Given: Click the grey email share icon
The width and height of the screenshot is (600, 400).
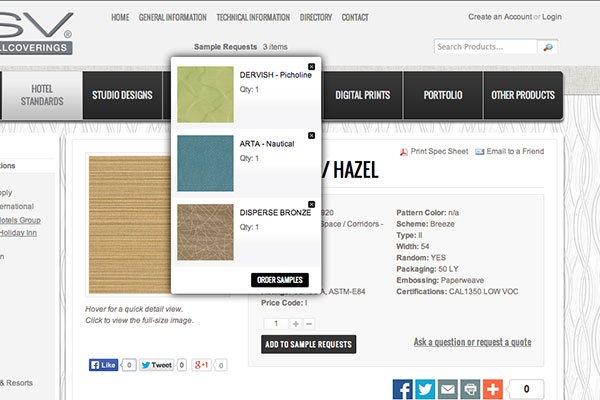Looking at the screenshot, I should pyautogui.click(x=447, y=390).
